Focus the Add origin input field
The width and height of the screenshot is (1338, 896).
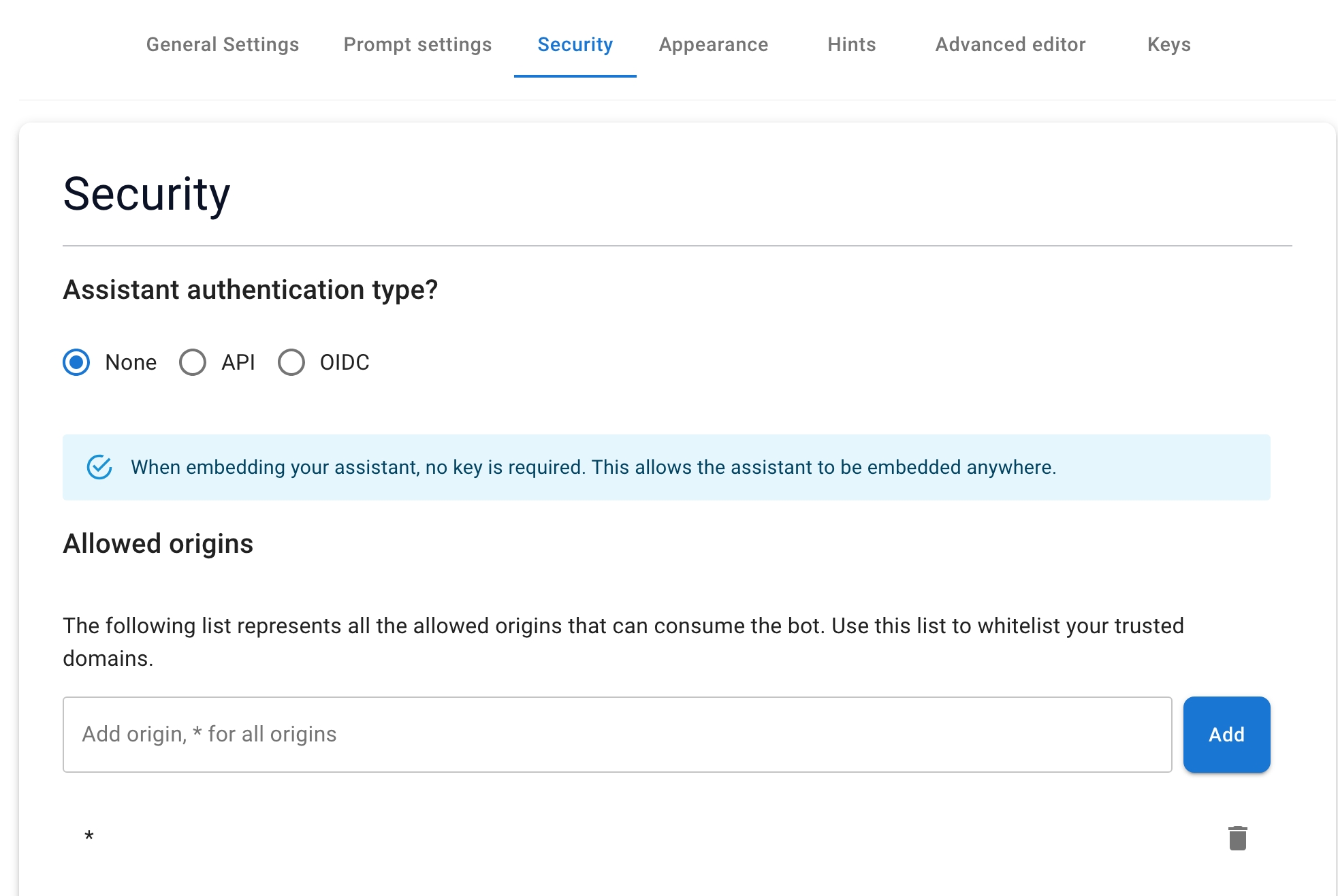tap(618, 735)
